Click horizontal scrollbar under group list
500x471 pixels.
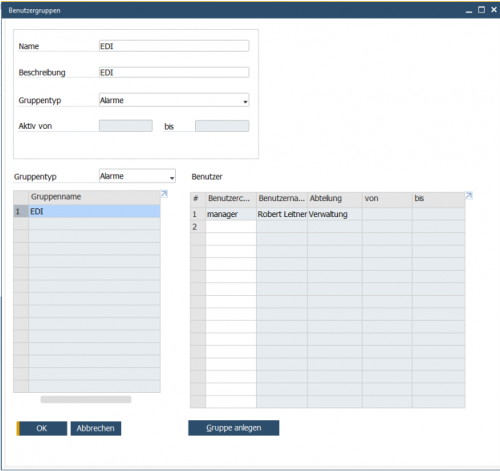(86, 399)
